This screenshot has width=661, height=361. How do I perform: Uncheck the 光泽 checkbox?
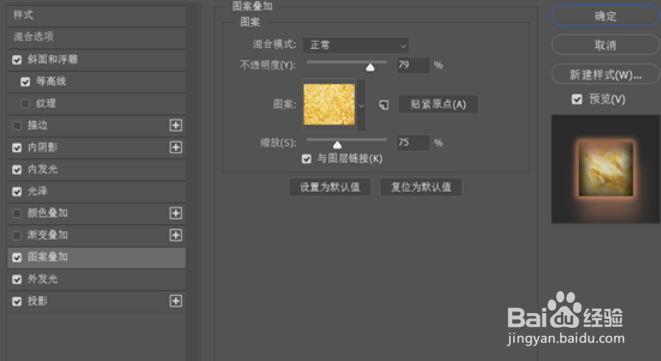(17, 191)
